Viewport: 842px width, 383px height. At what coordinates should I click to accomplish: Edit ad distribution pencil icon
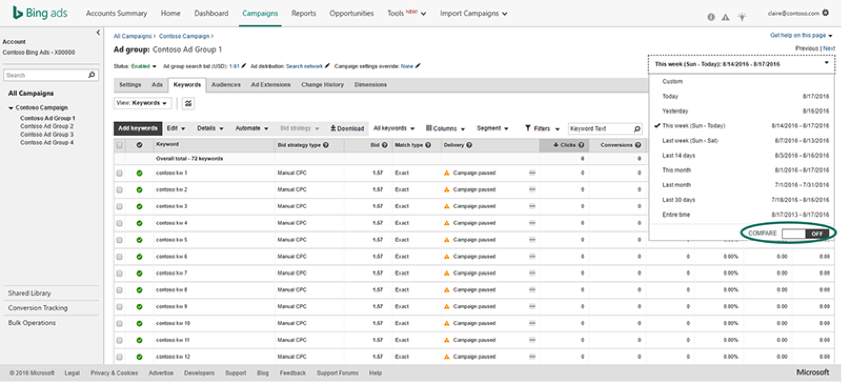tap(328, 66)
